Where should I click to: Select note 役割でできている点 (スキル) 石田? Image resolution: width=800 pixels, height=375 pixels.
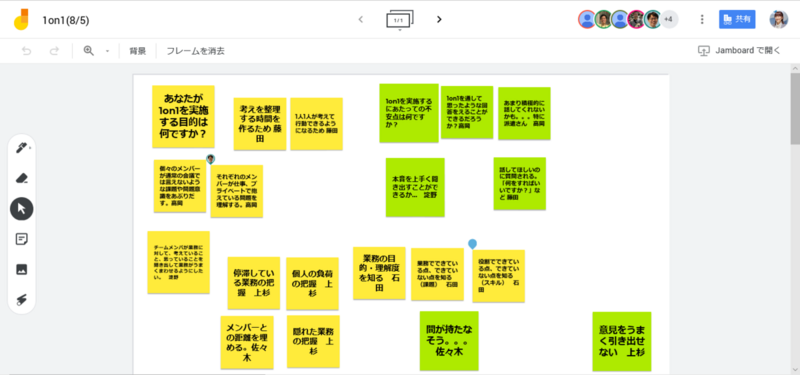tap(498, 276)
